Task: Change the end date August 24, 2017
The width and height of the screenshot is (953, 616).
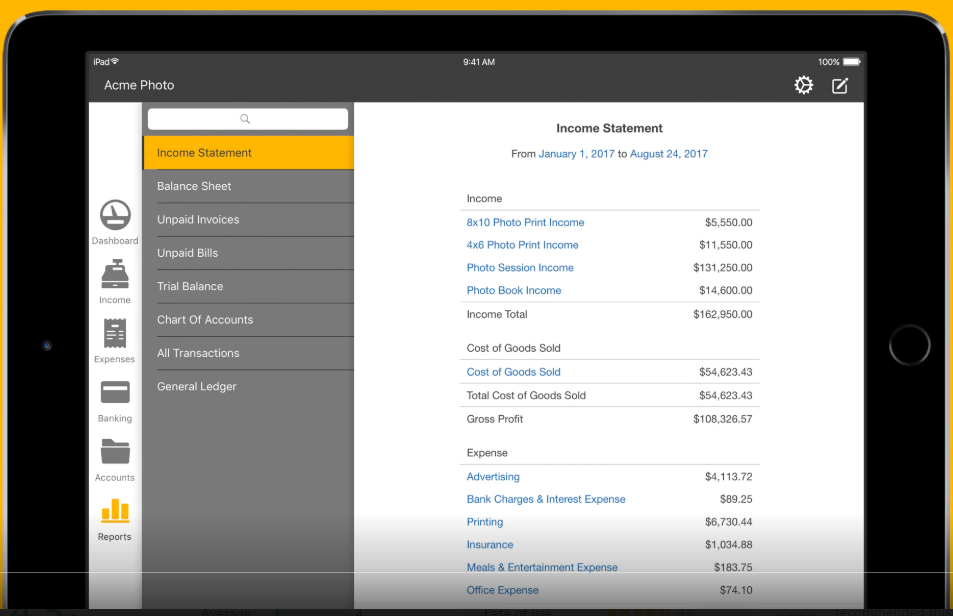Action: pyautogui.click(x=669, y=155)
